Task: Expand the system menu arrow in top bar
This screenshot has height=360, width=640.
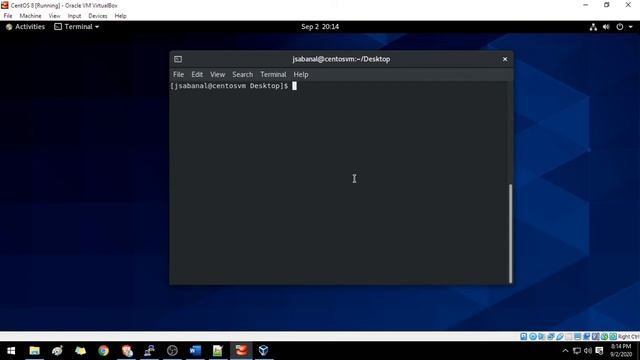Action: tap(631, 27)
